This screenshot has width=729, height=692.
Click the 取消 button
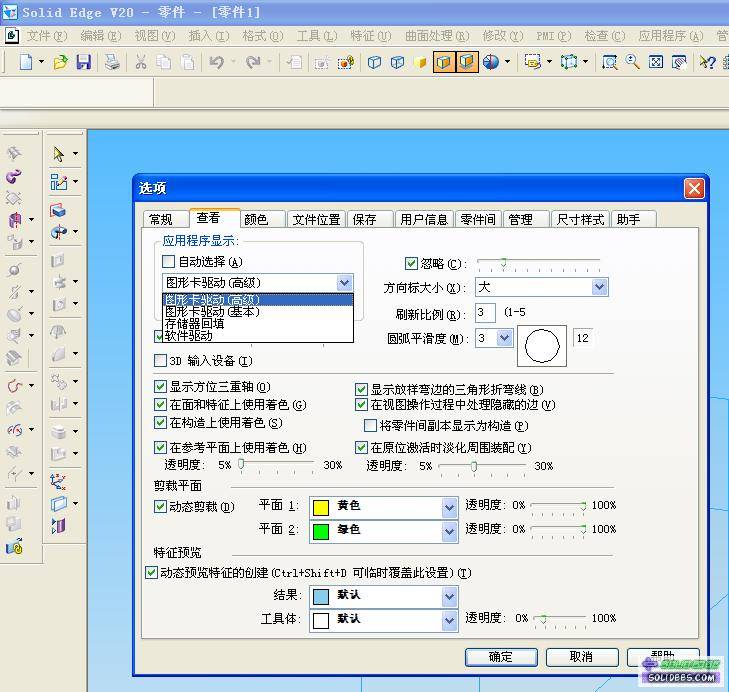[x=582, y=657]
